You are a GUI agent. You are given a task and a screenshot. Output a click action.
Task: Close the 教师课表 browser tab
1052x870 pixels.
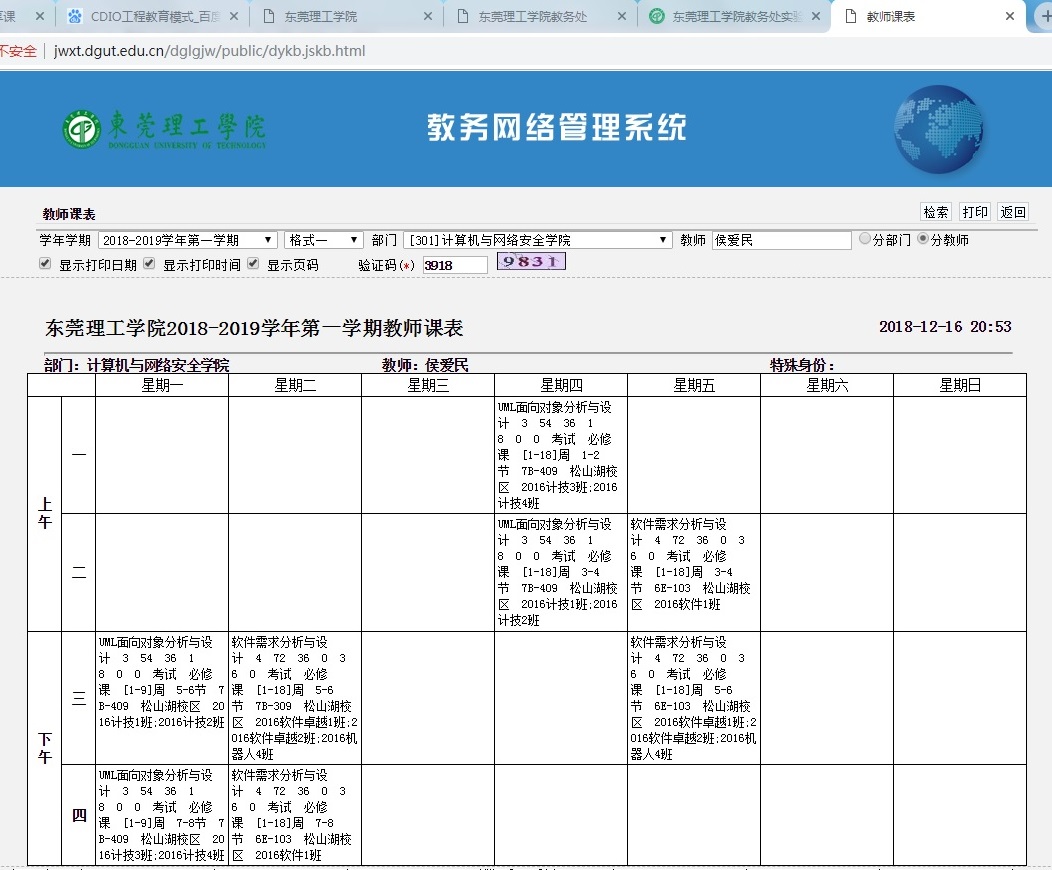point(1010,16)
